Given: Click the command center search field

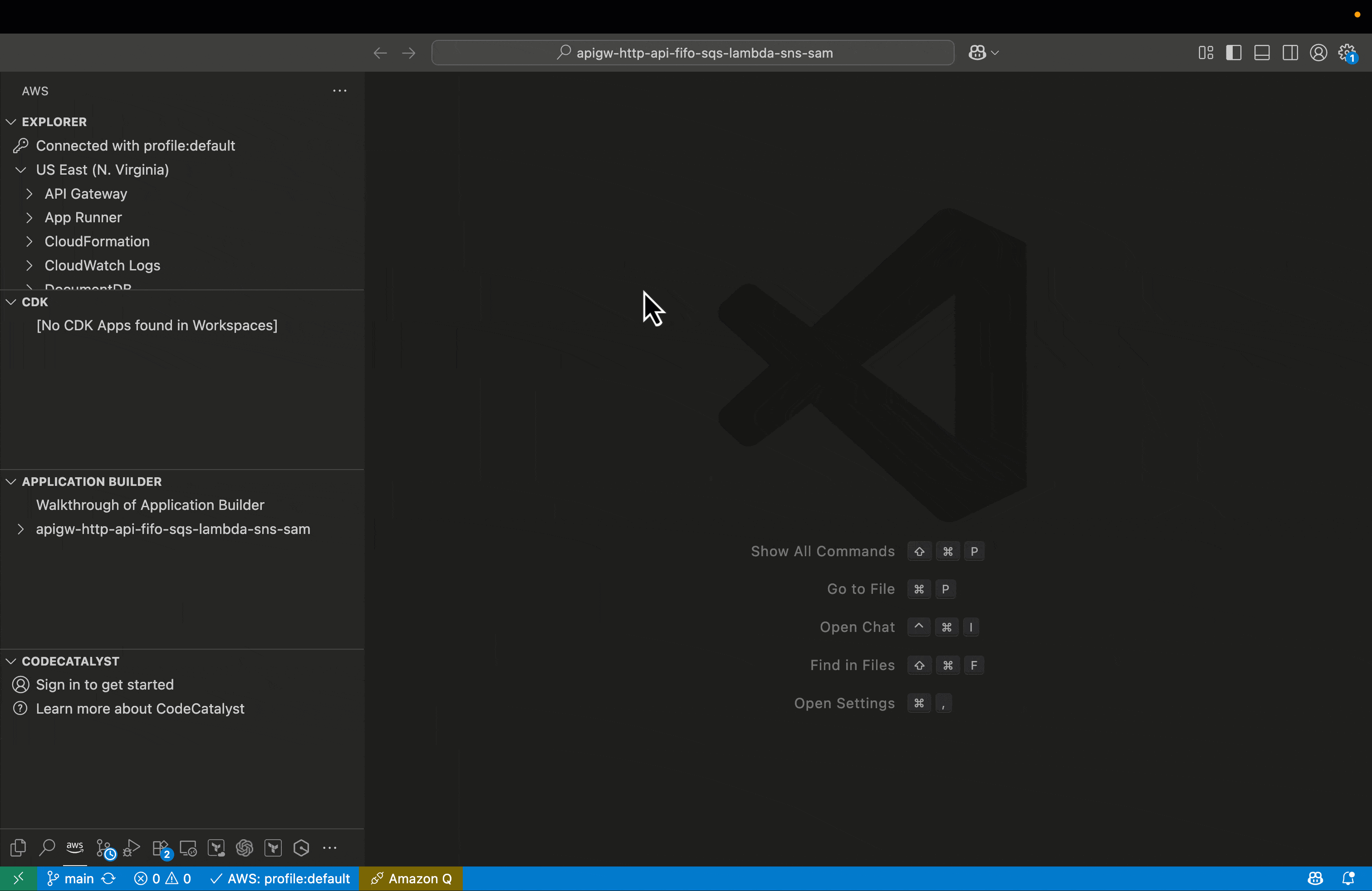Looking at the screenshot, I should point(692,53).
